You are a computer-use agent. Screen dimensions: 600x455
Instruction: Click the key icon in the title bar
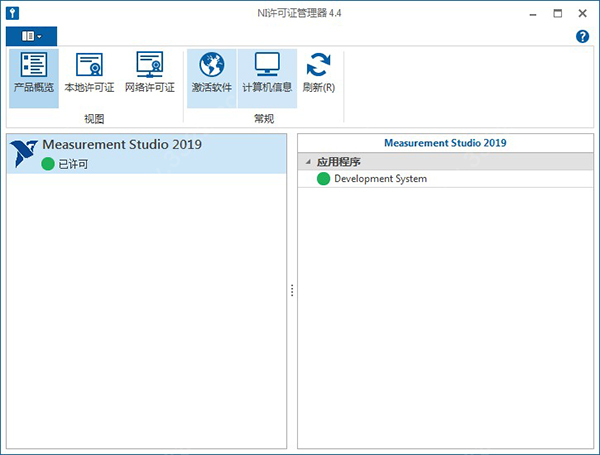[12, 13]
